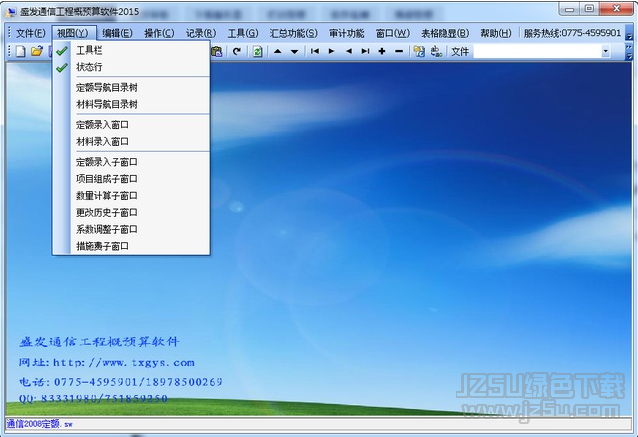The width and height of the screenshot is (638, 437).
Task: Close the open 视图(V) menu
Action: pos(72,33)
